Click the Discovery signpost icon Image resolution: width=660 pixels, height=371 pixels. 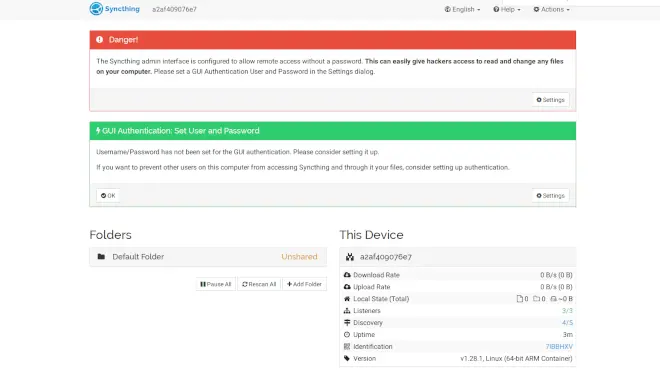(347, 323)
